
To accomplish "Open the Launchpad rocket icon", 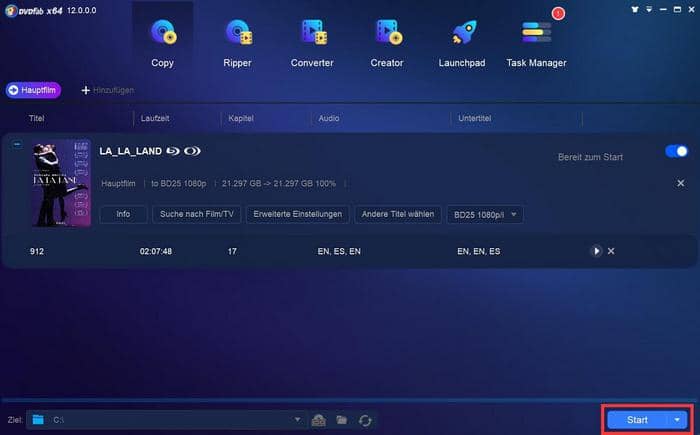I will (x=464, y=33).
